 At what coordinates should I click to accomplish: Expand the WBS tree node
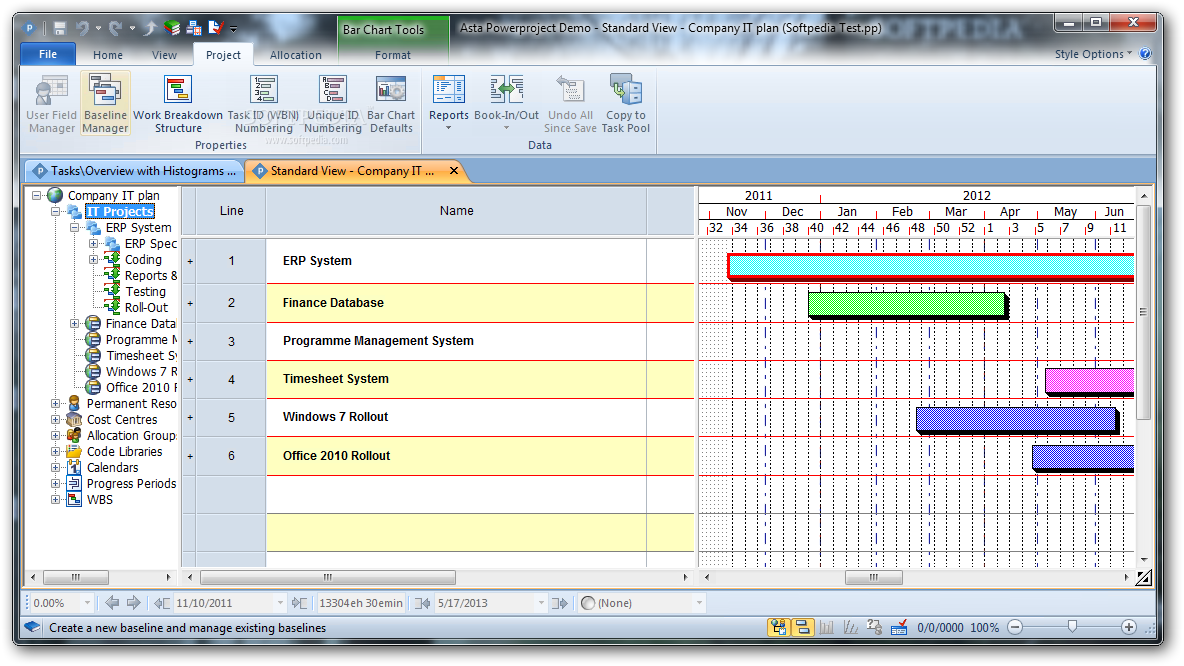[x=55, y=500]
